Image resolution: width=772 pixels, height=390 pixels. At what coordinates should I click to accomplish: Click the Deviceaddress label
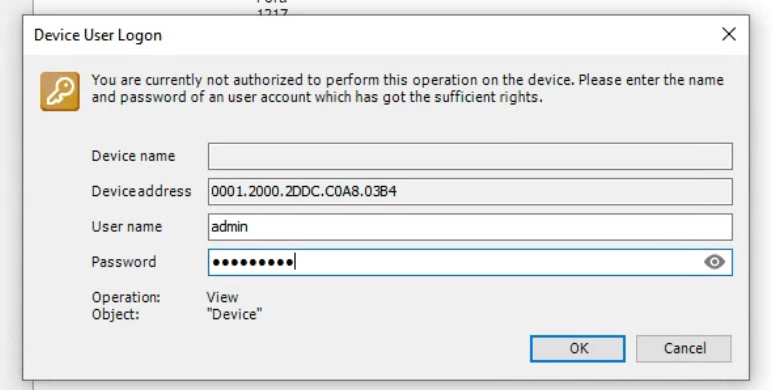141,191
